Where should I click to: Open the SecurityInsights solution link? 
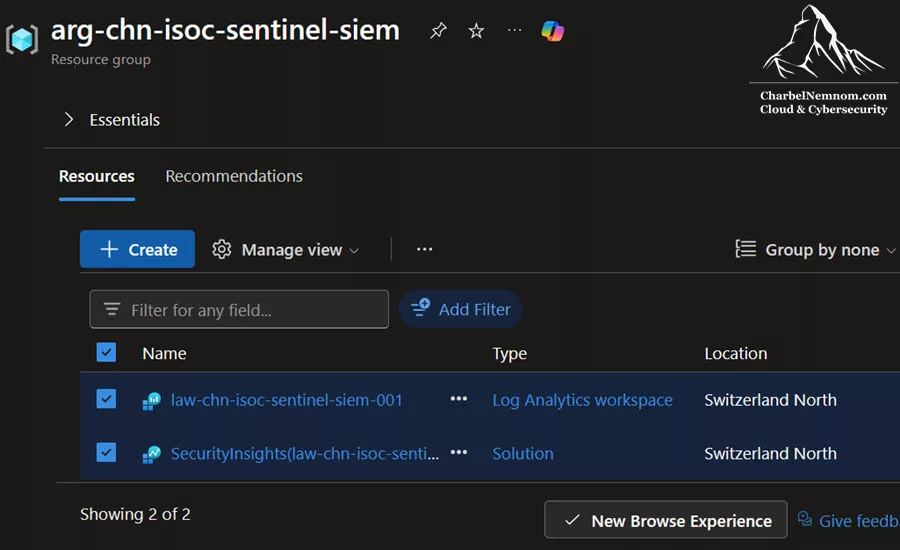point(305,454)
